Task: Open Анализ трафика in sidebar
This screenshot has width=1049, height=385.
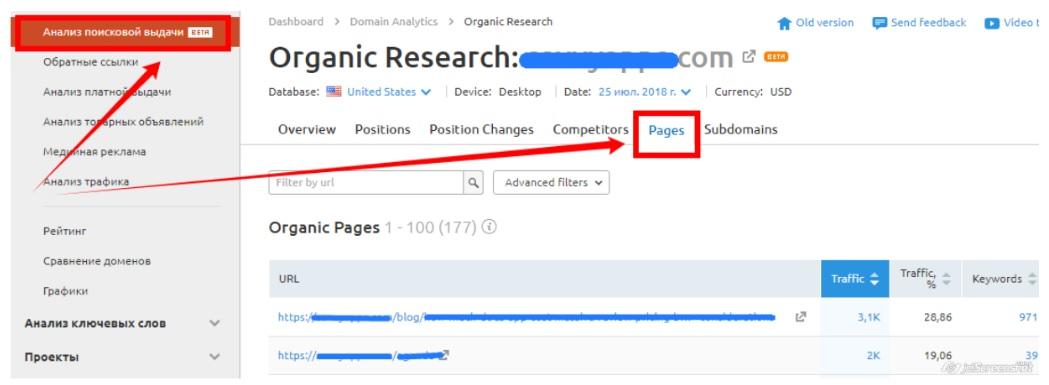Action: [86, 181]
